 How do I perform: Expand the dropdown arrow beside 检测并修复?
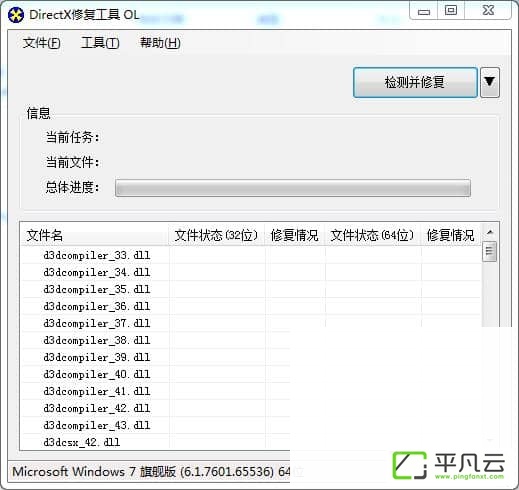[490, 82]
